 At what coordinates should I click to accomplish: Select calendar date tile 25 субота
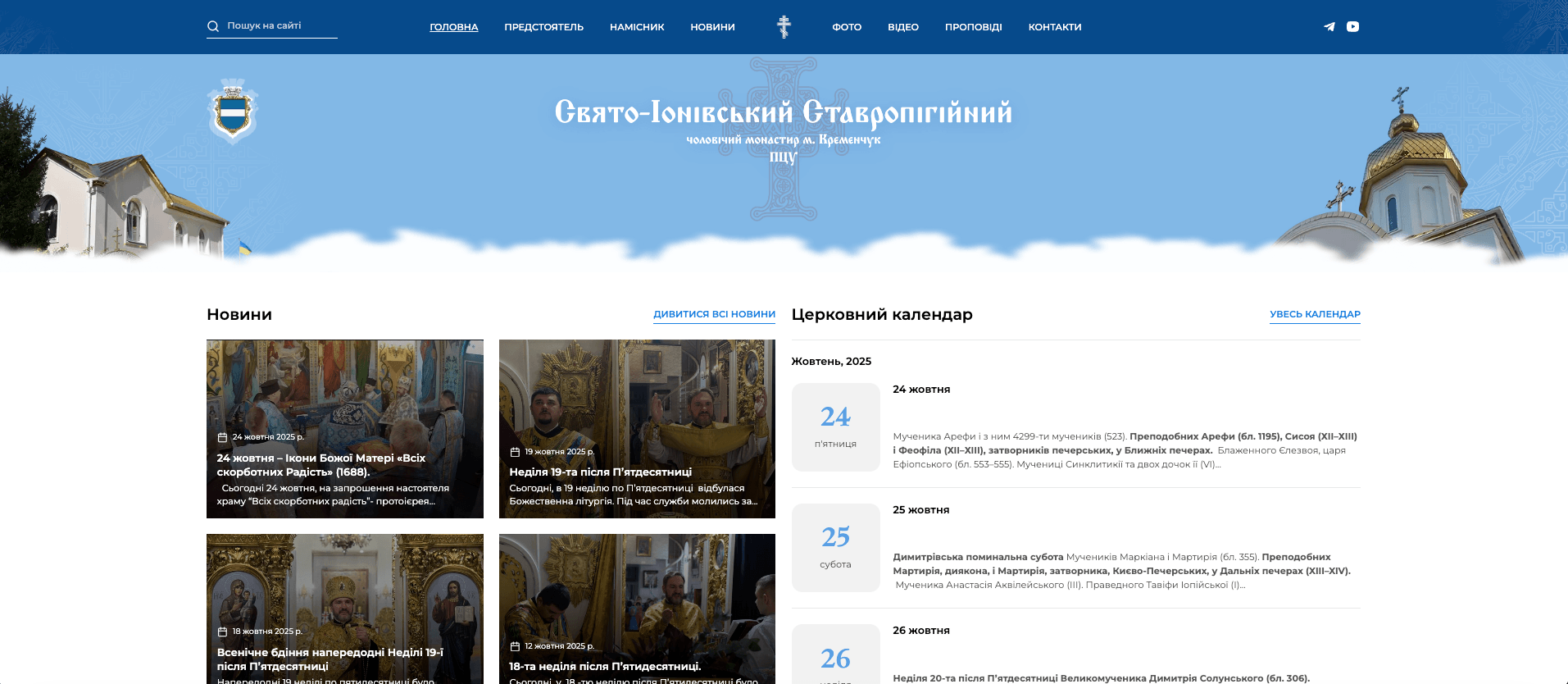pos(835,548)
